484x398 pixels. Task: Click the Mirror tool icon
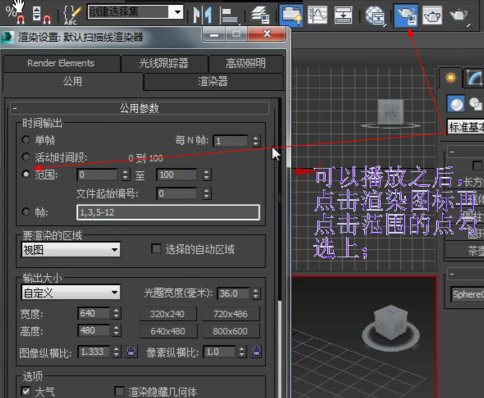202,15
